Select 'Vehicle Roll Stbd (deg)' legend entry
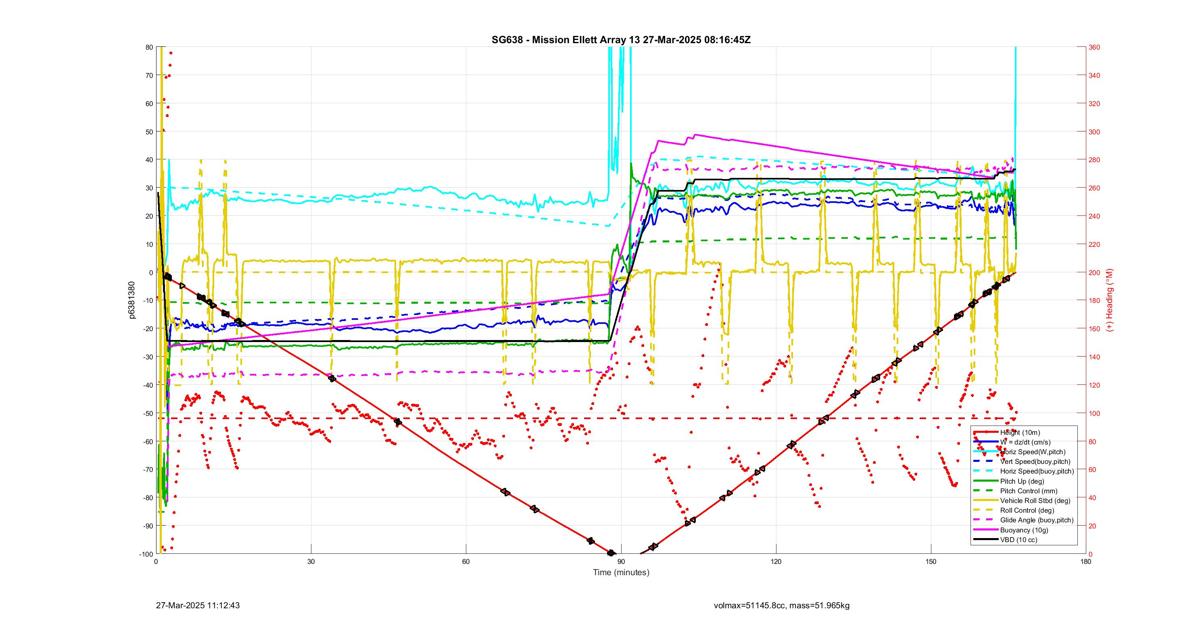Screen dimensions: 1200x622 click(x=1035, y=500)
